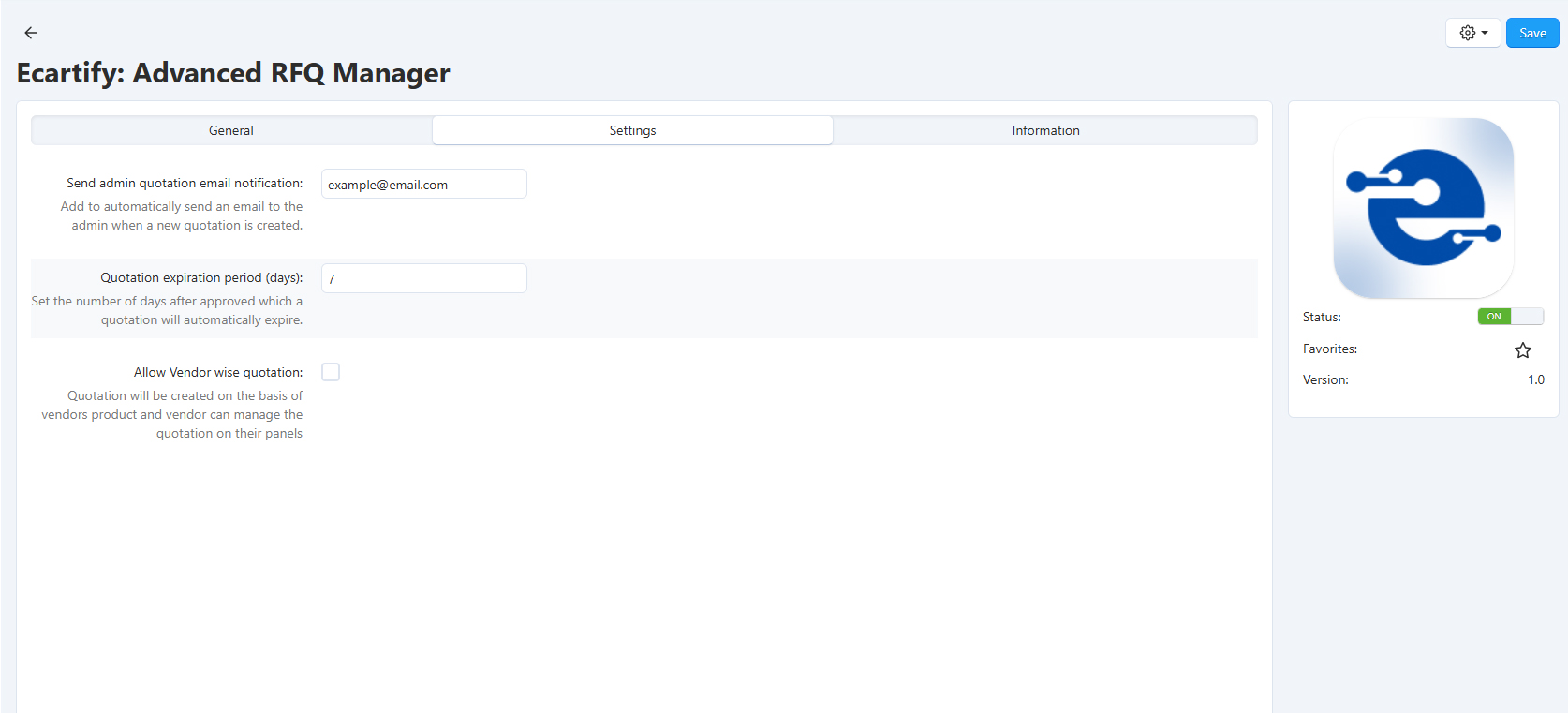Screen dimensions: 1568x713
Task: Click the Ecartify: Advanced RFQ Manager title
Action: (233, 73)
